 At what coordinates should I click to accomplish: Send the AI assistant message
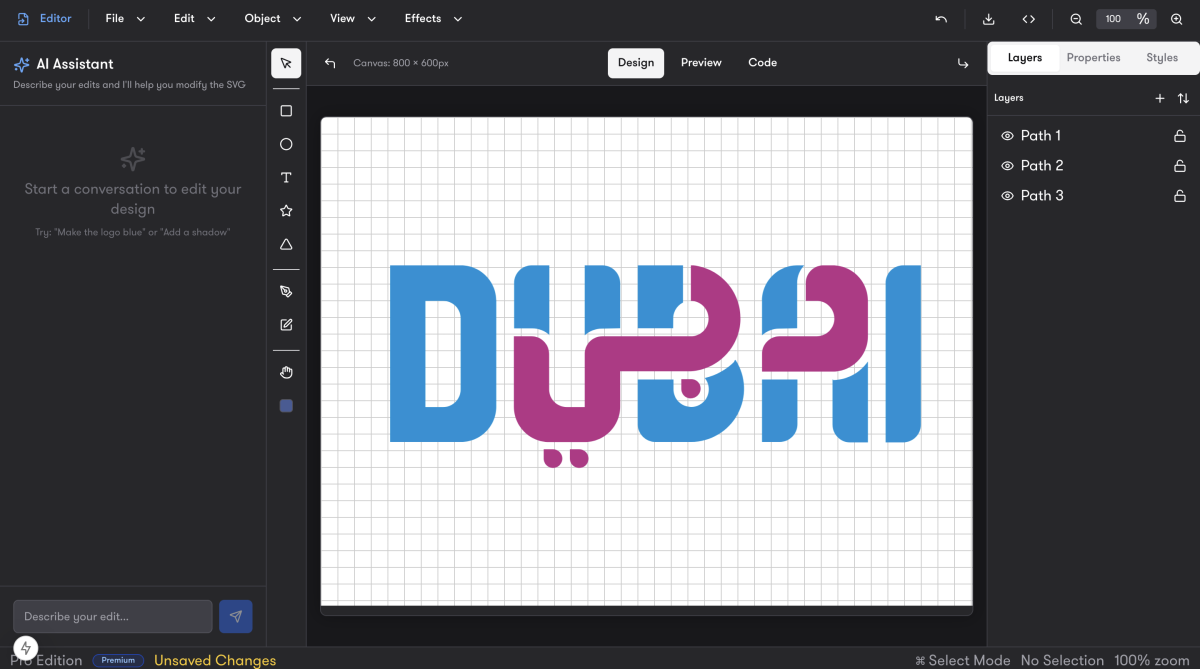pyautogui.click(x=236, y=616)
